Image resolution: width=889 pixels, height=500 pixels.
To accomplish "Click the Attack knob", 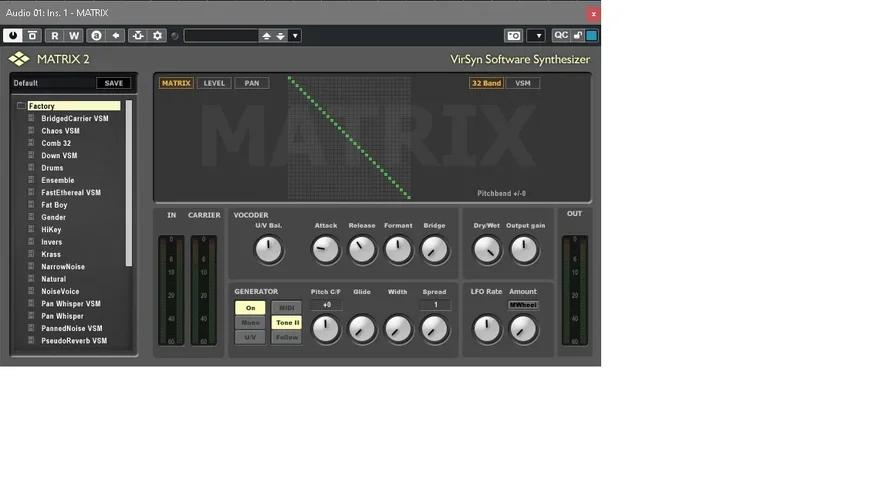I will [326, 250].
